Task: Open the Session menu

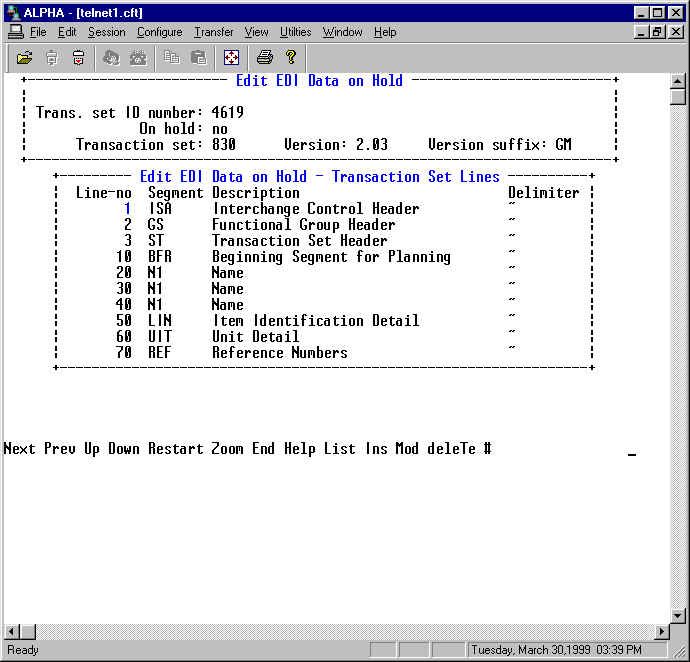Action: [106, 32]
